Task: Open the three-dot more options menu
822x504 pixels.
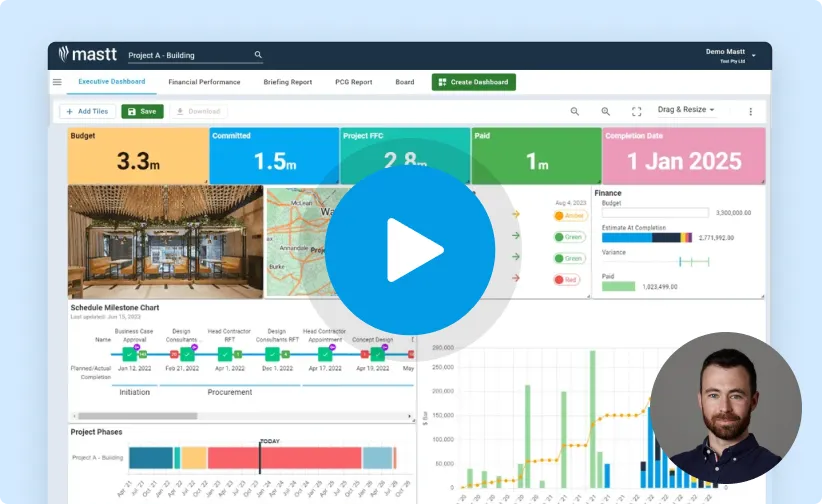Action: coord(751,111)
